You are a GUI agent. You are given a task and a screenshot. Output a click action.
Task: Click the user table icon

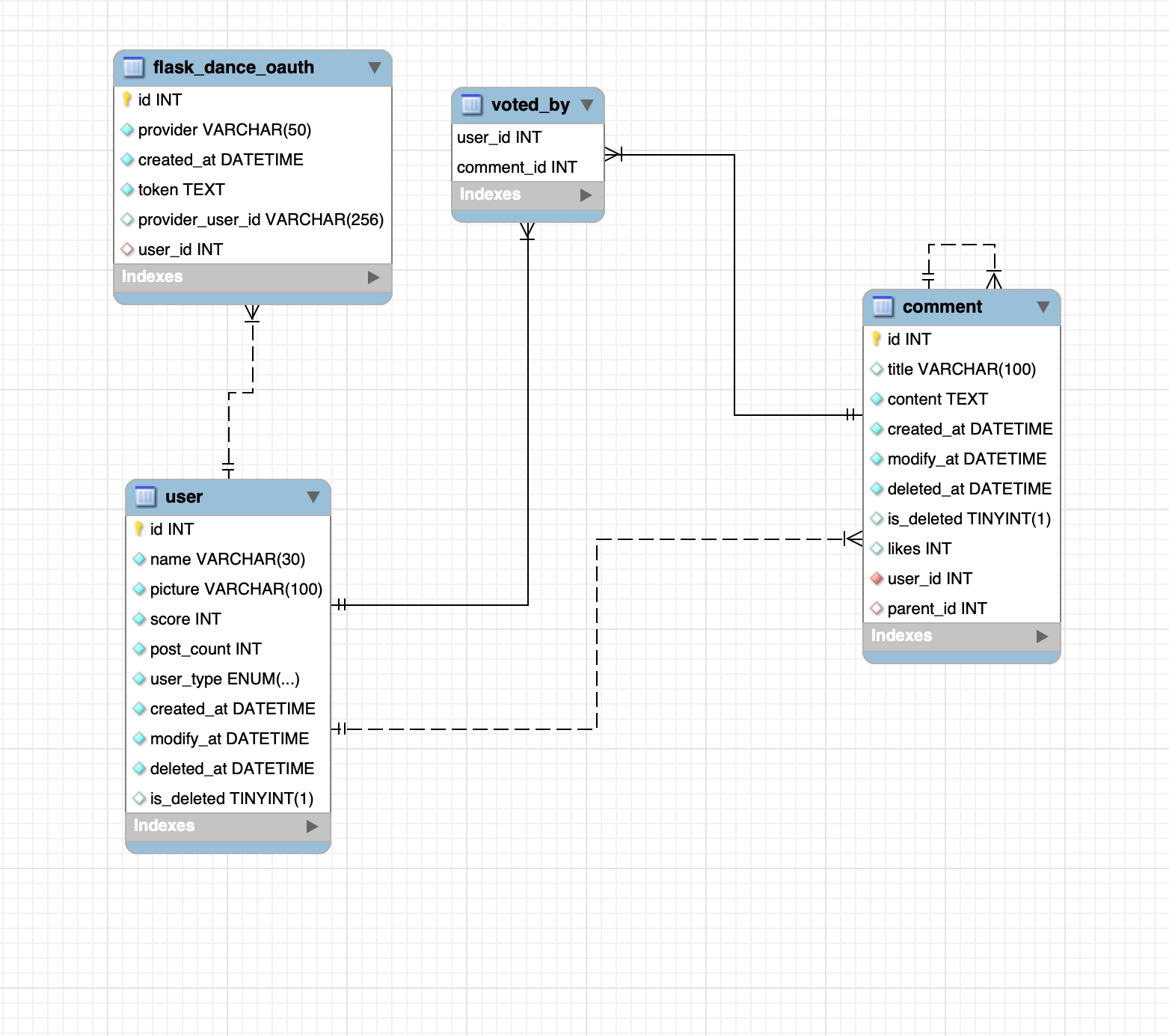click(x=145, y=497)
